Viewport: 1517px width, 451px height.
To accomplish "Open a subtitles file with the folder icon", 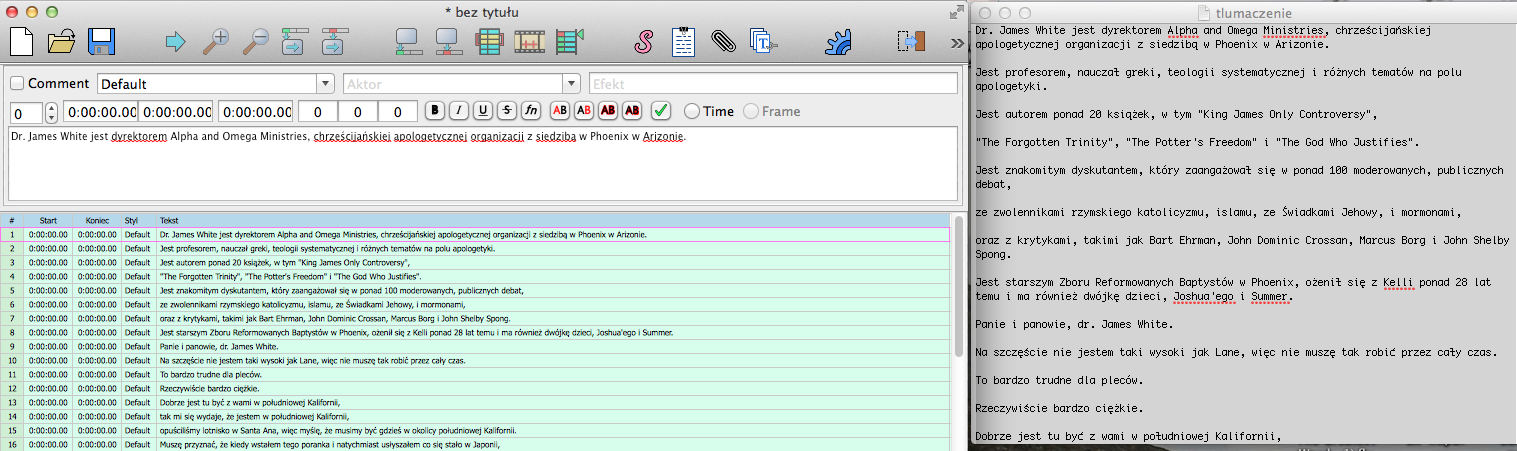I will coord(62,42).
